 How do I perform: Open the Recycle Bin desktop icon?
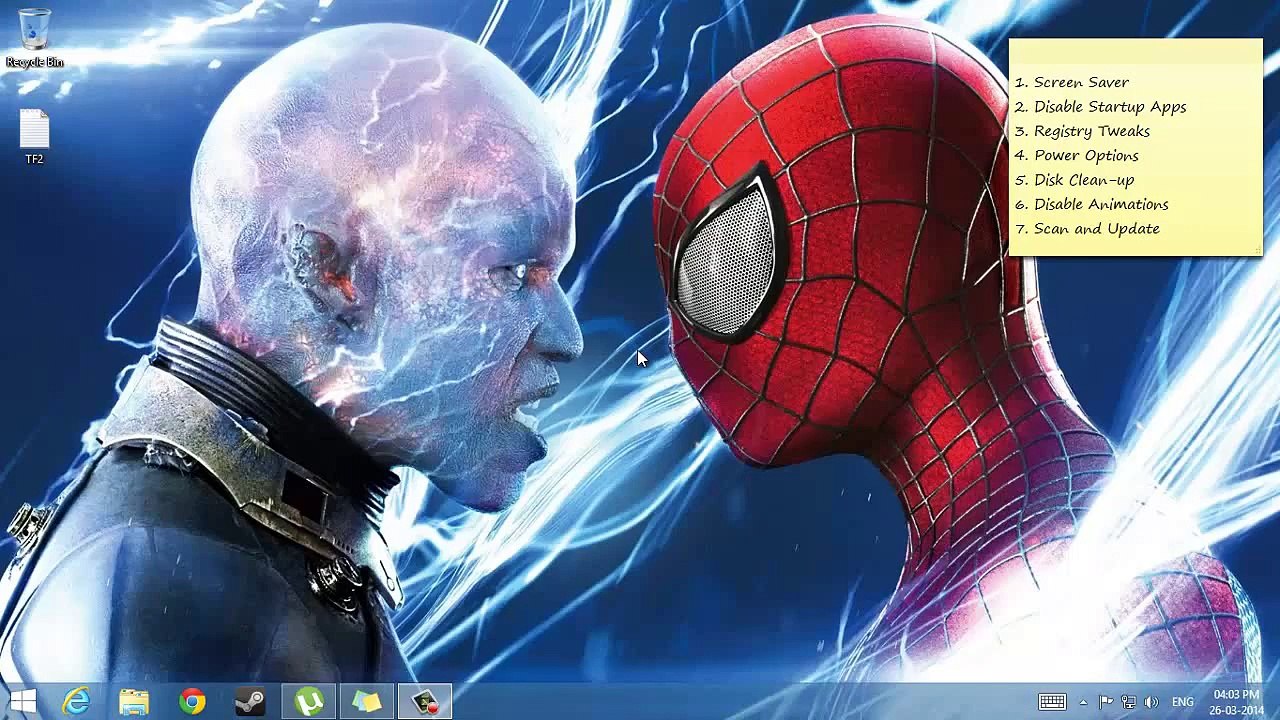click(34, 38)
